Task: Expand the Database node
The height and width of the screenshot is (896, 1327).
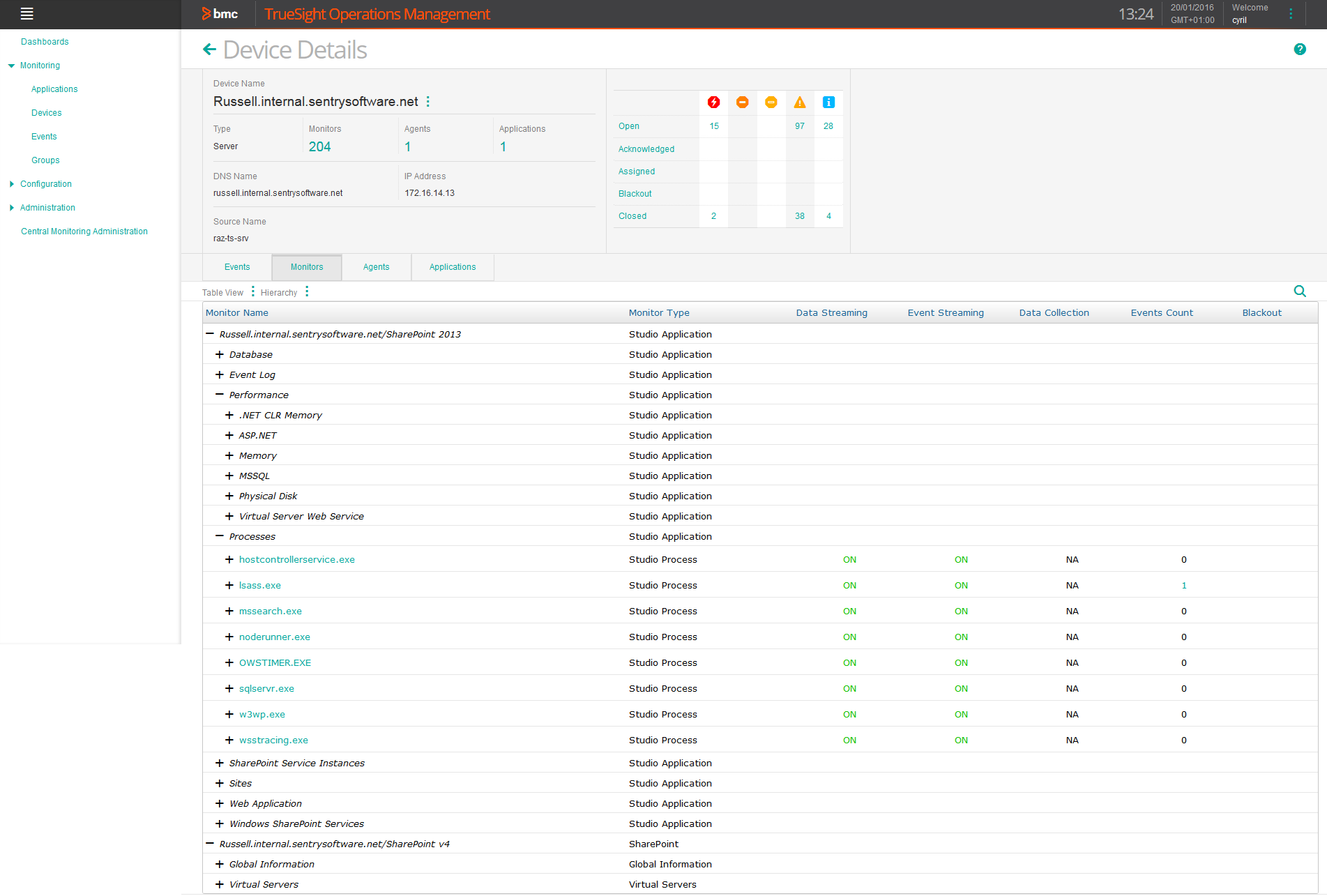Action: [x=220, y=354]
